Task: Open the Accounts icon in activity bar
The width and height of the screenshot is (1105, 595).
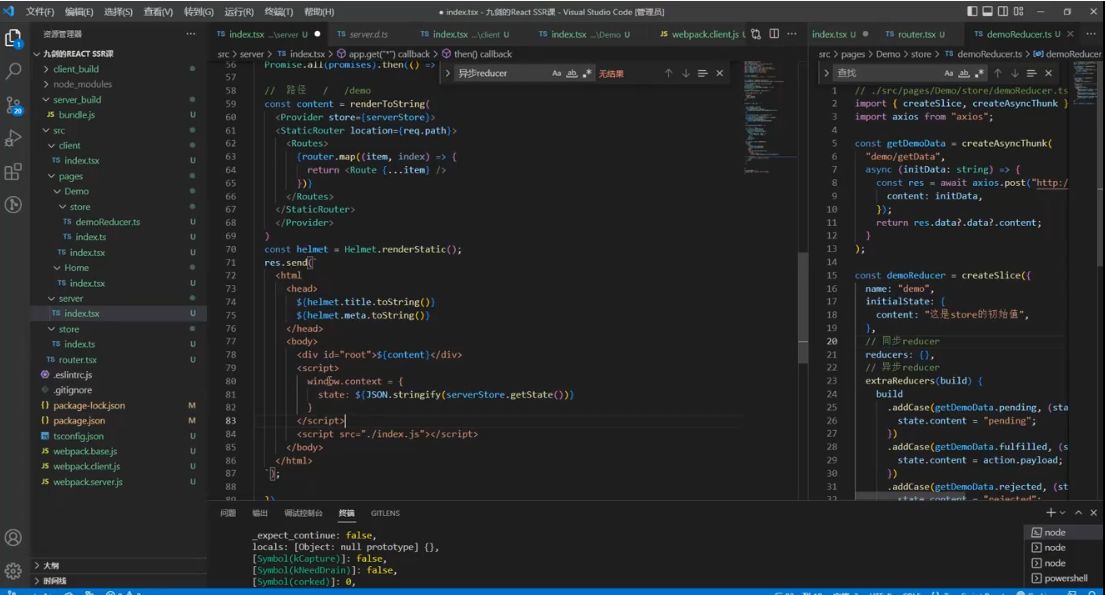Action: (14, 537)
